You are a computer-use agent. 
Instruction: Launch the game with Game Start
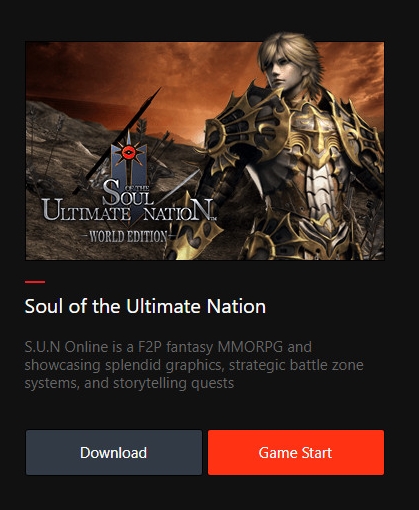click(296, 452)
